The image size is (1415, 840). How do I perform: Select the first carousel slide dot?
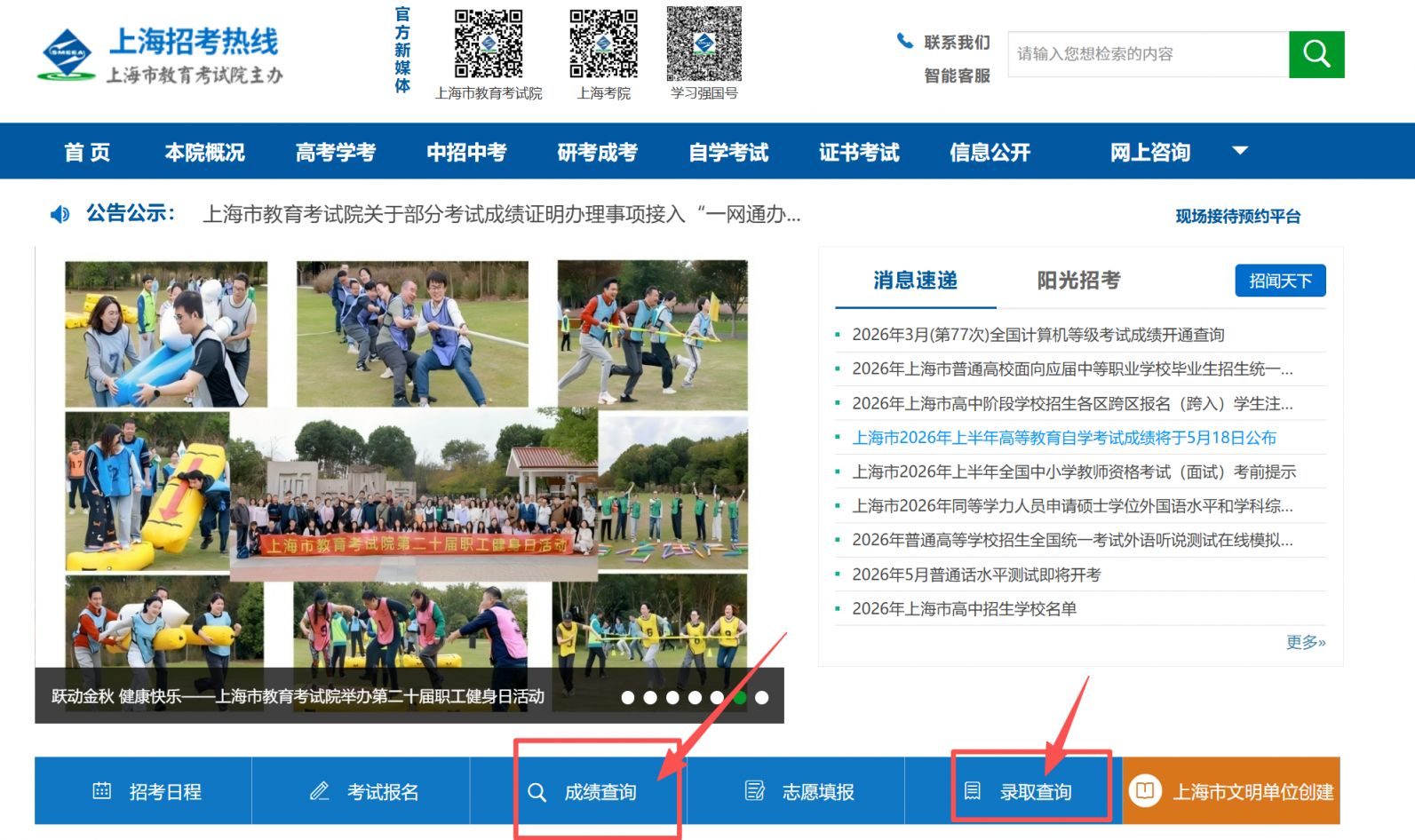628,698
